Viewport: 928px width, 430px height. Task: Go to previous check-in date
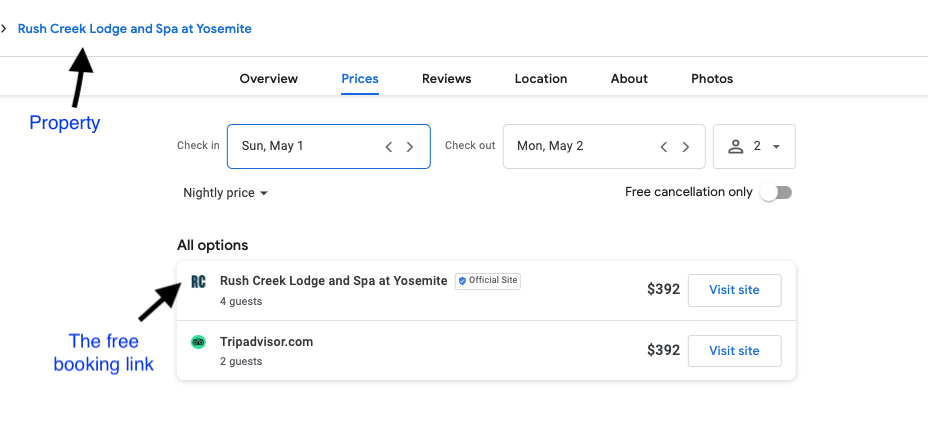(x=389, y=146)
